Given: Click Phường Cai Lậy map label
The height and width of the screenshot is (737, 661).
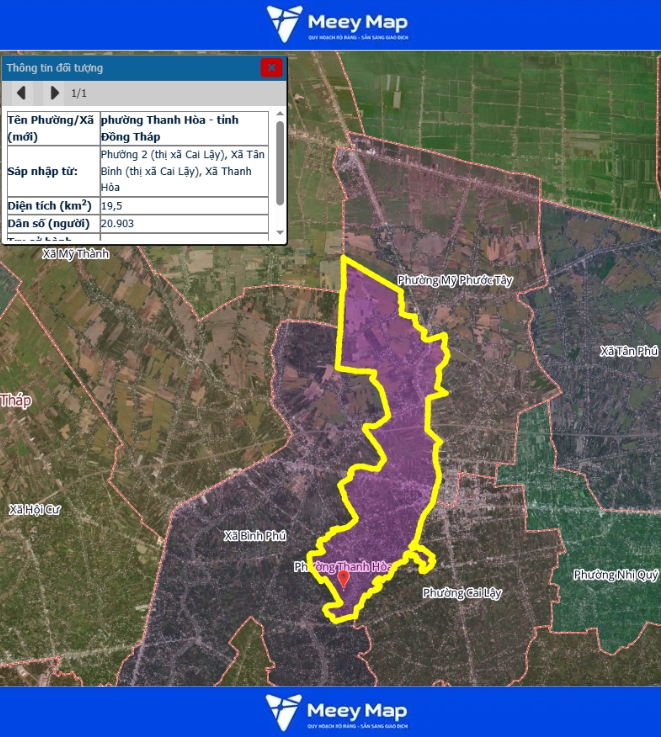Looking at the screenshot, I should click(x=461, y=593).
